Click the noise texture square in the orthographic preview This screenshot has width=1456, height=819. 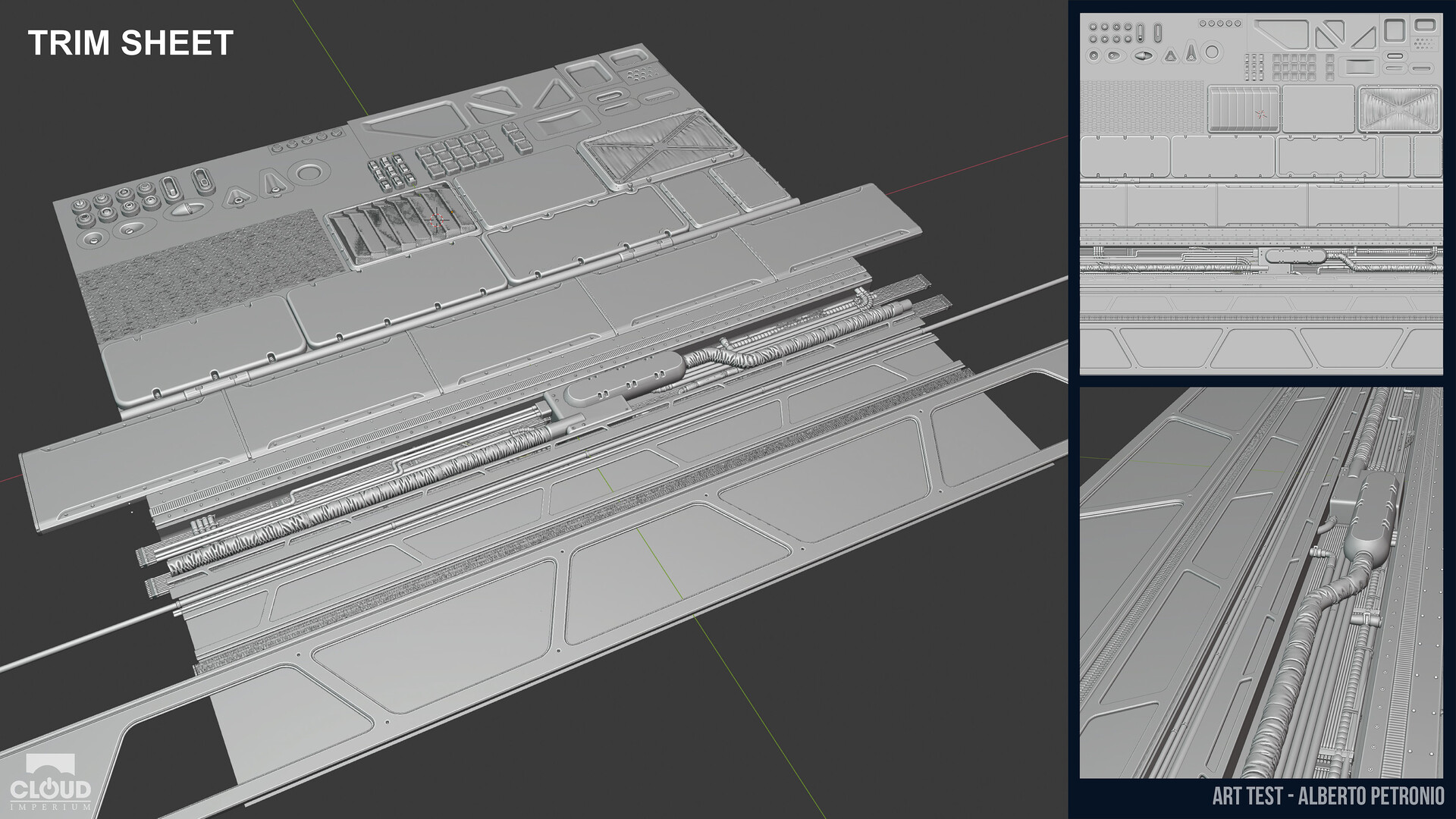[1142, 106]
